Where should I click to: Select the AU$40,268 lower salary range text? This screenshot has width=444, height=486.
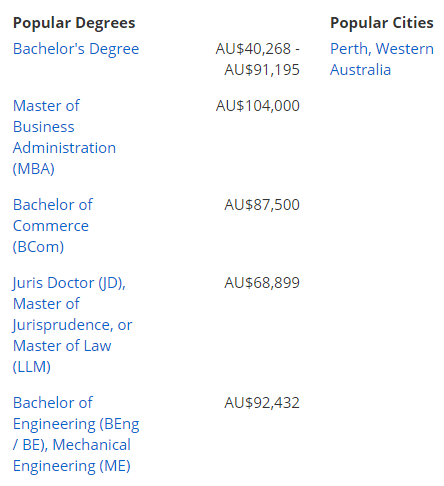point(253,49)
